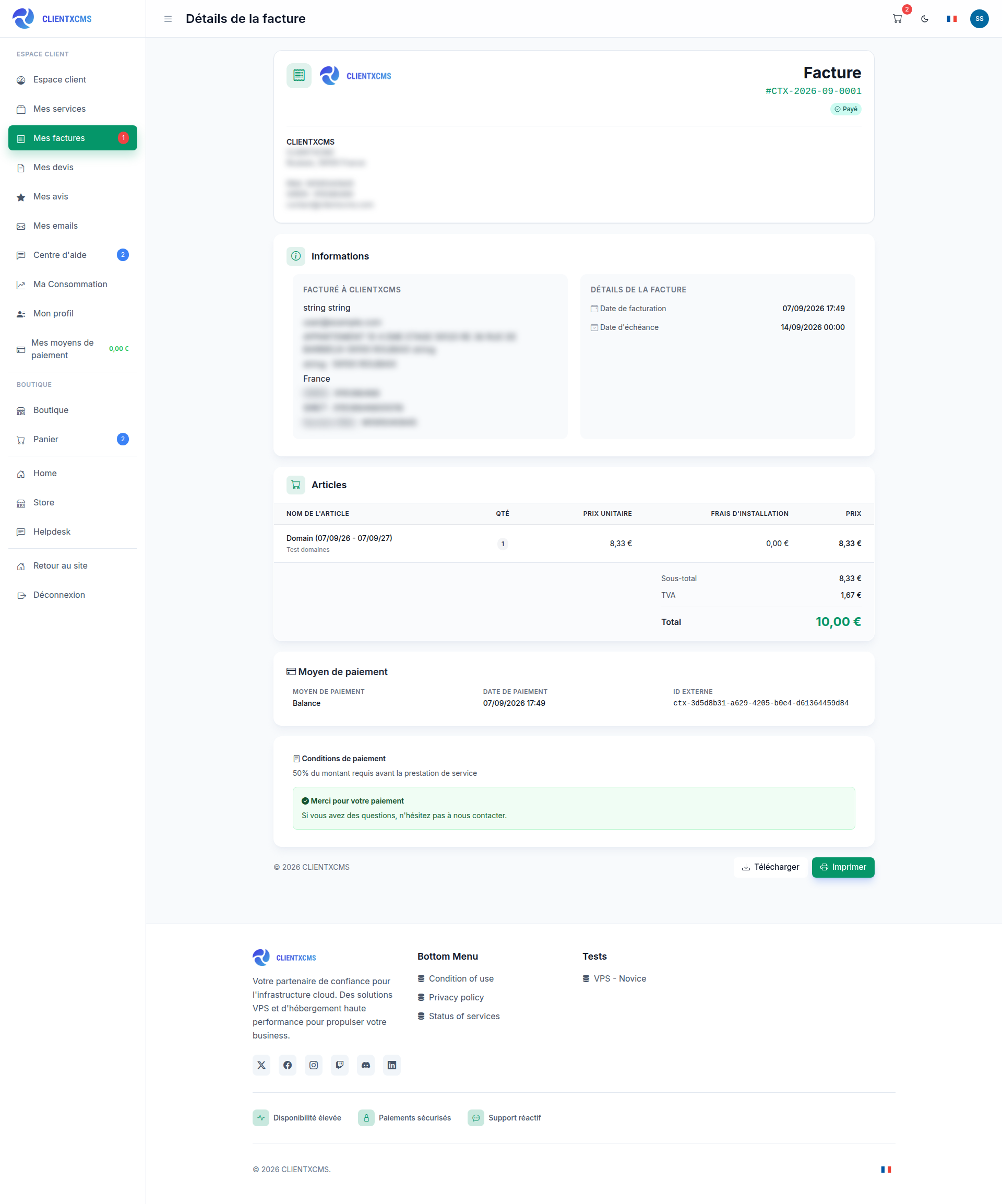The image size is (1002, 1204).
Task: Go to Home in sidebar
Action: click(73, 473)
